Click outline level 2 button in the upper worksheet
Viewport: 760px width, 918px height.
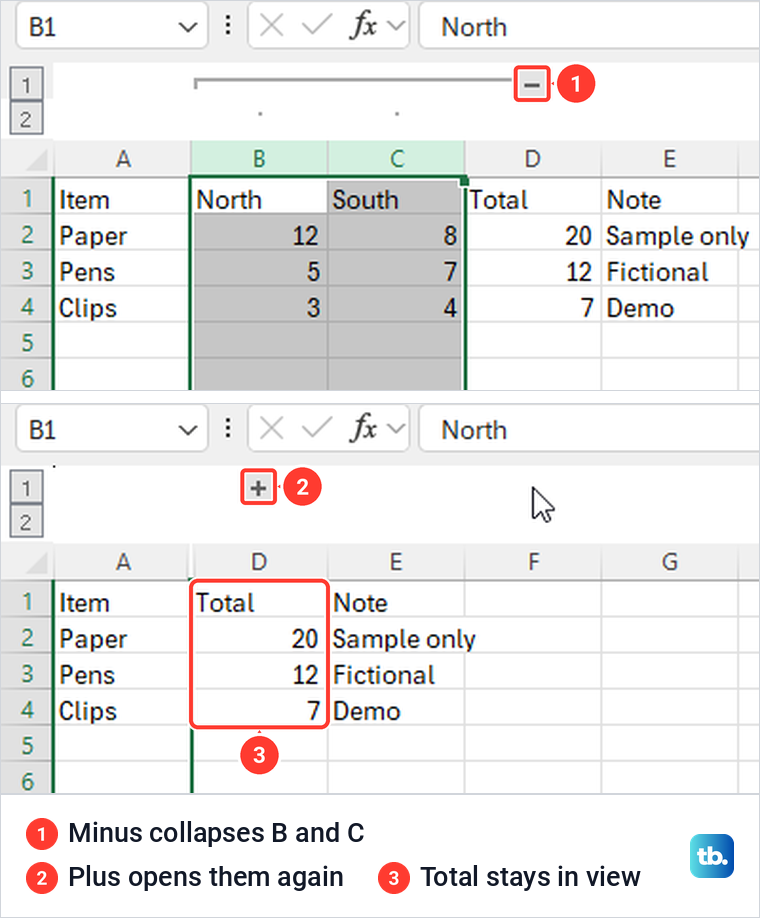(26, 119)
